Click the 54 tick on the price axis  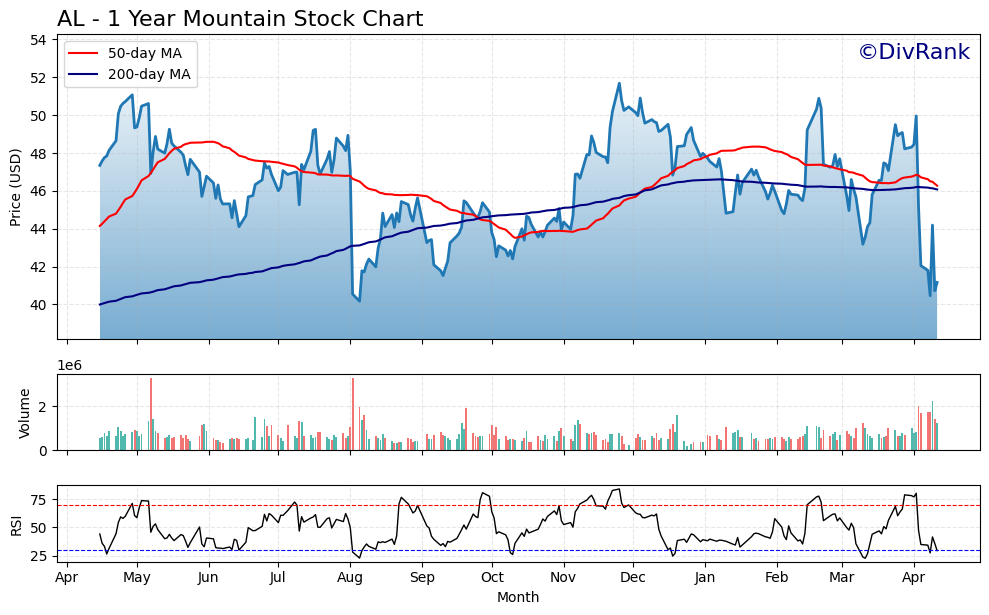point(38,40)
